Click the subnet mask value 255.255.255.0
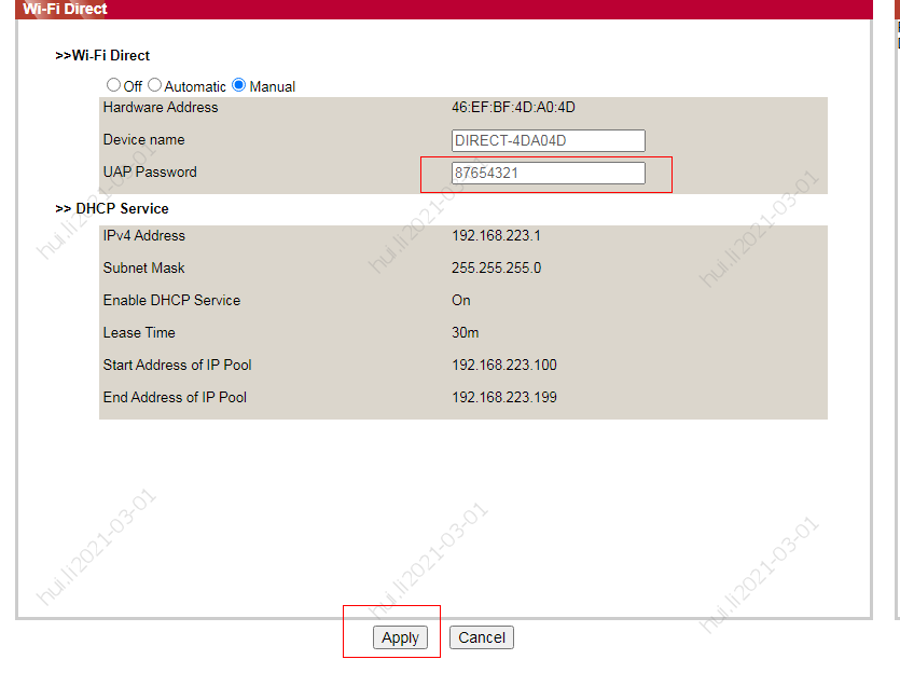 pyautogui.click(x=496, y=268)
